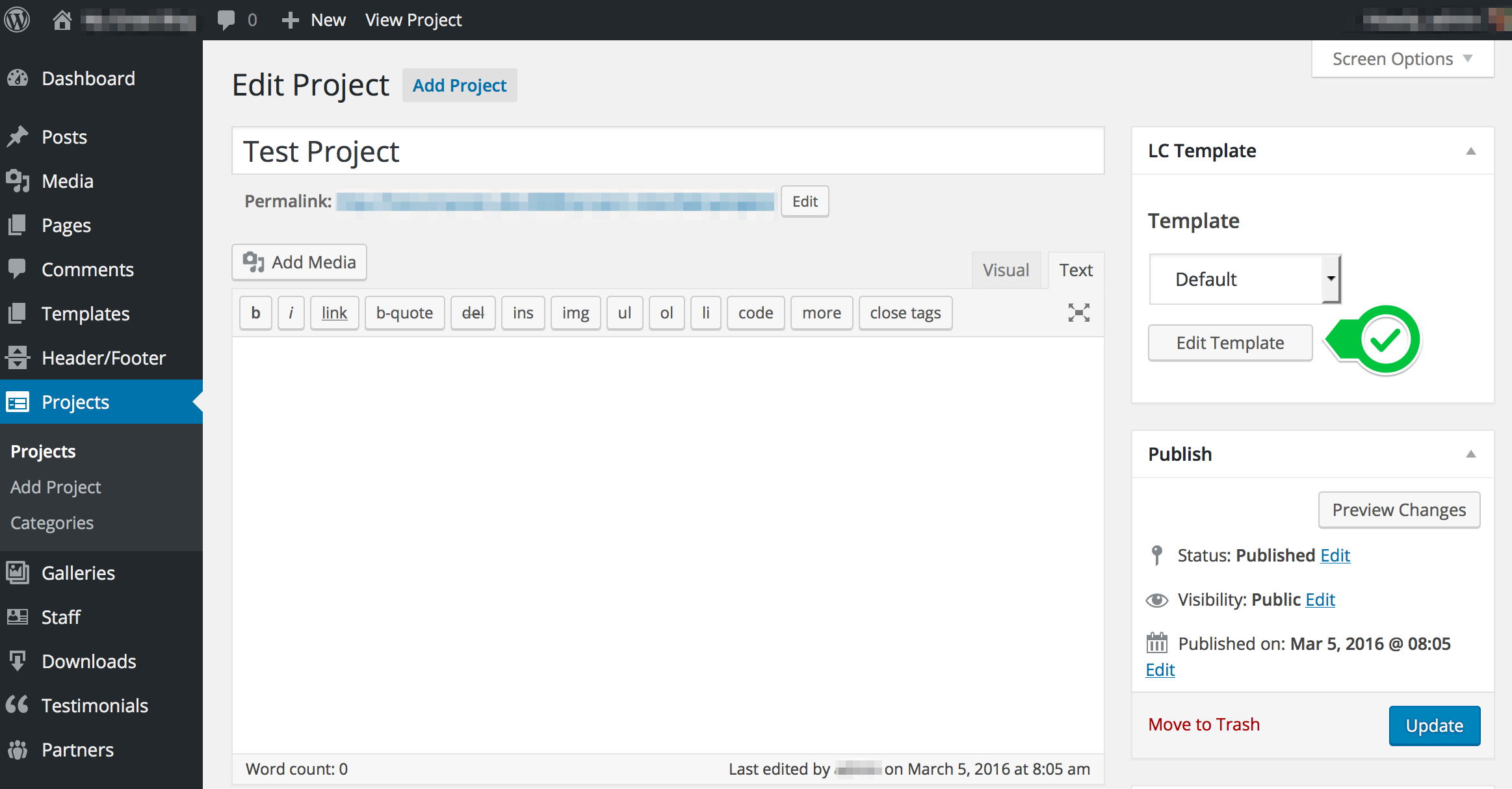Click the ul quicktag button
Viewport: 1512px width, 789px height.
(x=624, y=313)
